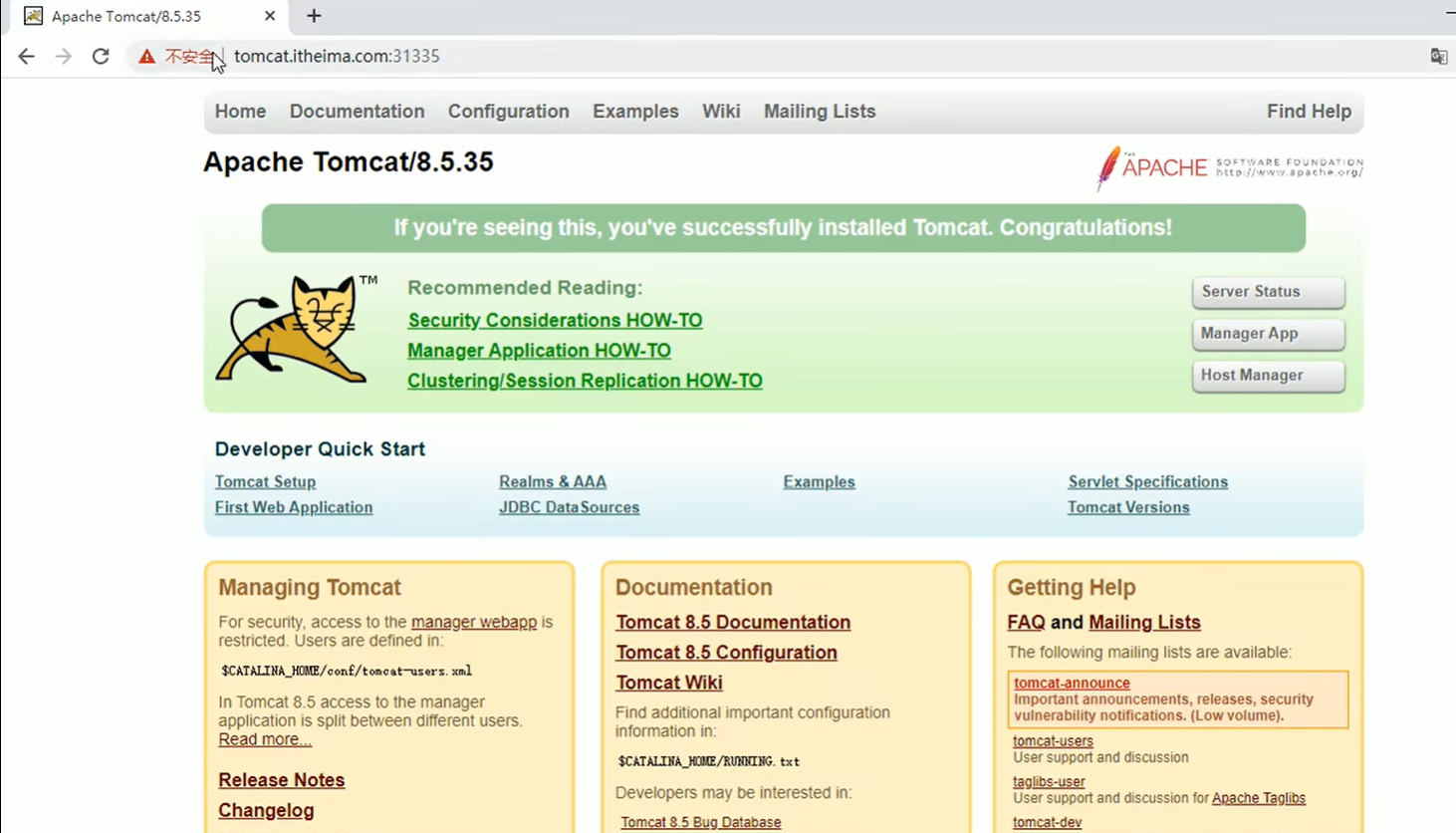Click the Host Manager button

coord(1268,376)
